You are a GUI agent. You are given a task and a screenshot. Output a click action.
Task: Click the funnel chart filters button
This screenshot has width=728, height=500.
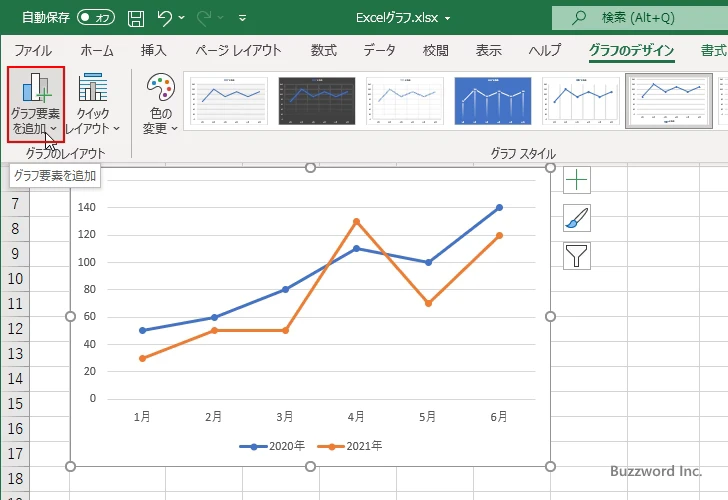tap(577, 256)
